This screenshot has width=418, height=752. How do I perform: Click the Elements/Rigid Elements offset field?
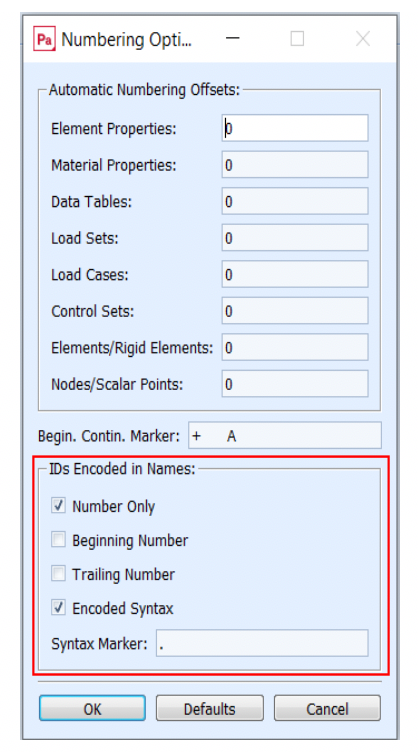(295, 347)
